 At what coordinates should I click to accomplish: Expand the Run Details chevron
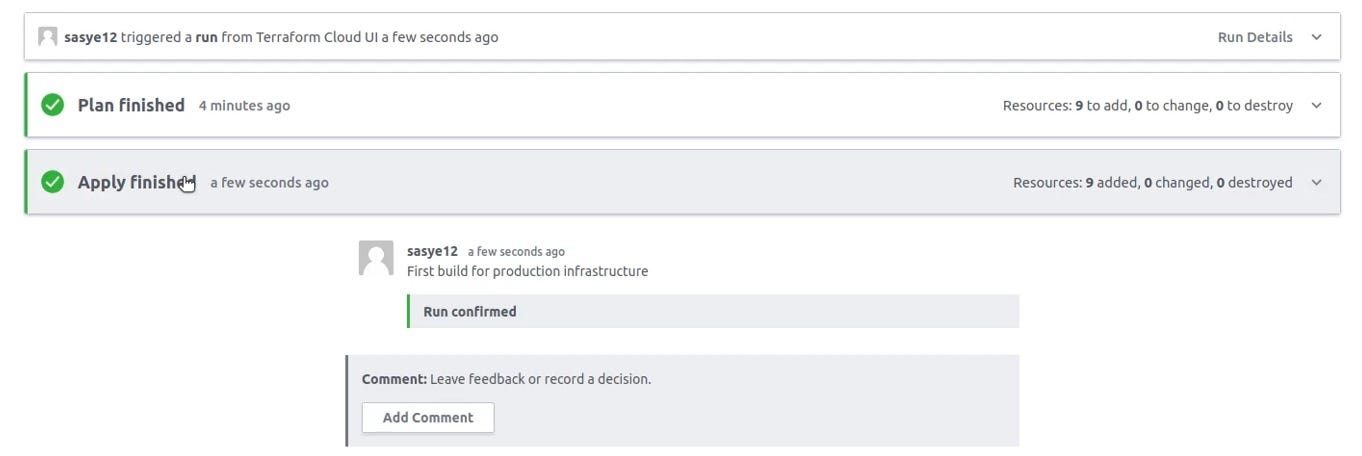tap(1316, 37)
